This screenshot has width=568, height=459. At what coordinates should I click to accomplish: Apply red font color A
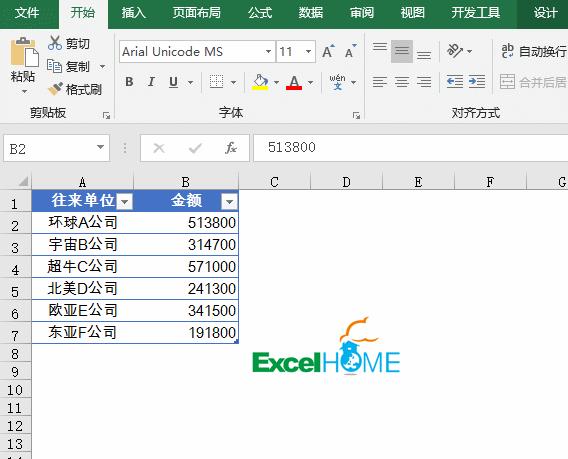pyautogui.click(x=294, y=82)
